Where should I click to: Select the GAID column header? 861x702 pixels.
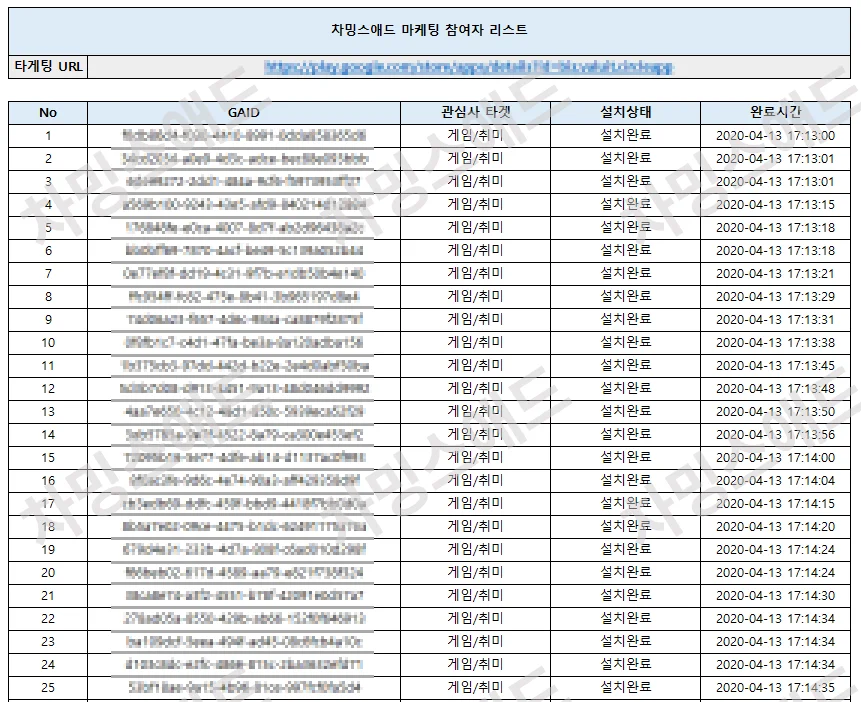pyautogui.click(x=243, y=112)
